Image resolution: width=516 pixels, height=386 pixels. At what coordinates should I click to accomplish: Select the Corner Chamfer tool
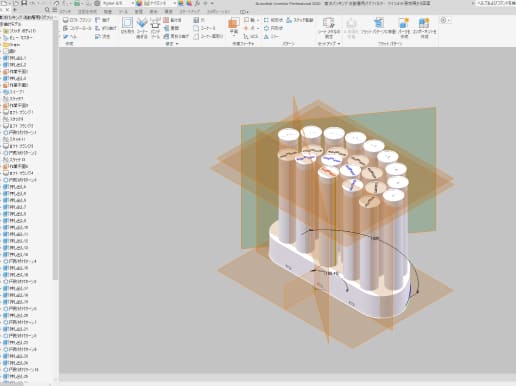pyautogui.click(x=208, y=36)
